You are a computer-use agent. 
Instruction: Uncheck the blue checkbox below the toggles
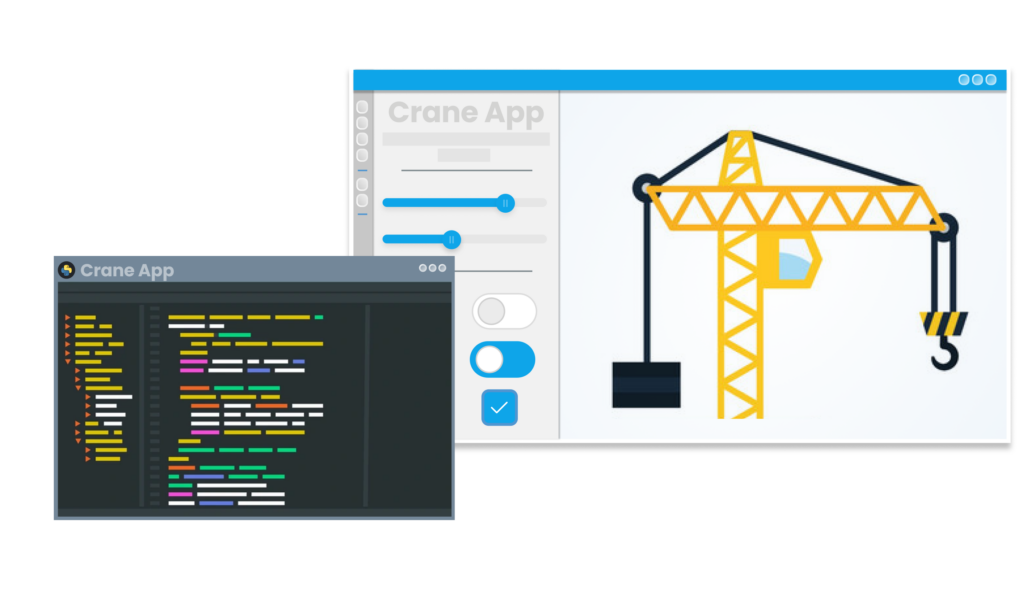pos(499,407)
